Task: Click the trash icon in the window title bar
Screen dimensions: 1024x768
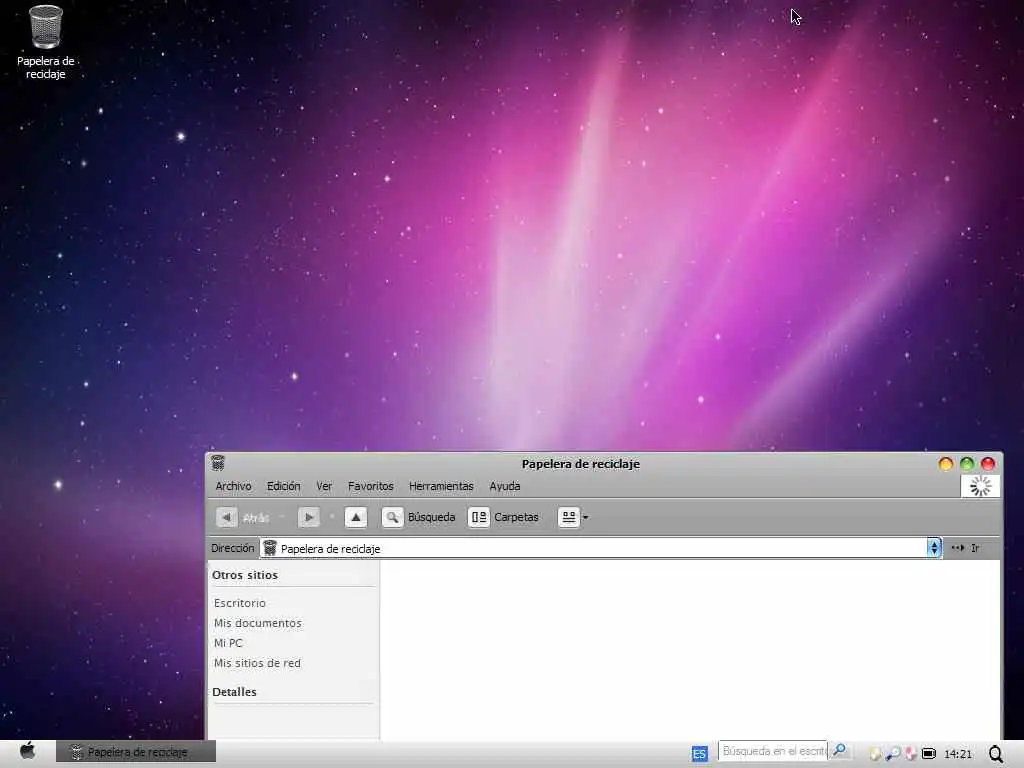Action: click(x=218, y=463)
